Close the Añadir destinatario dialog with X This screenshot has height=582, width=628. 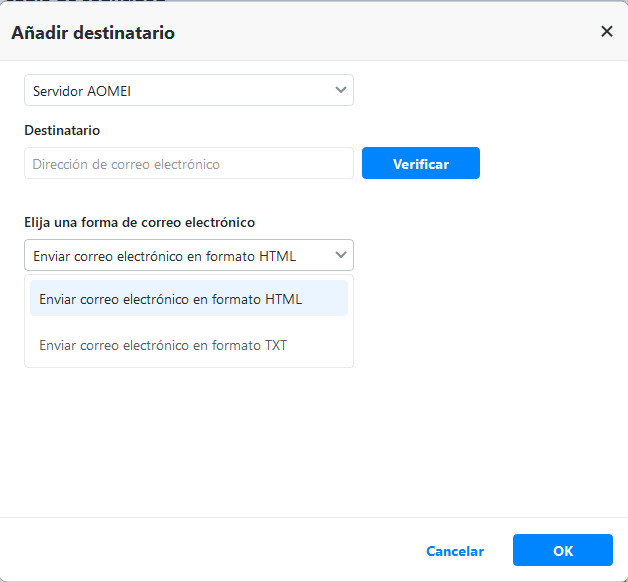[x=606, y=32]
